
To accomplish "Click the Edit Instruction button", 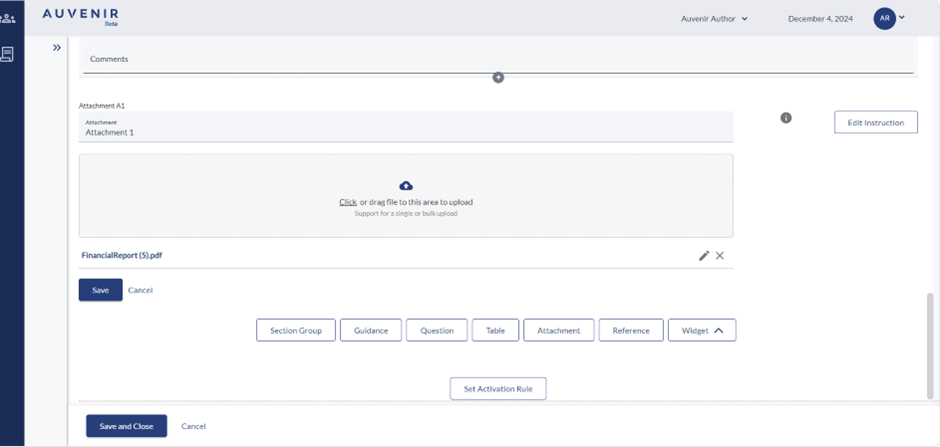I will tap(875, 122).
